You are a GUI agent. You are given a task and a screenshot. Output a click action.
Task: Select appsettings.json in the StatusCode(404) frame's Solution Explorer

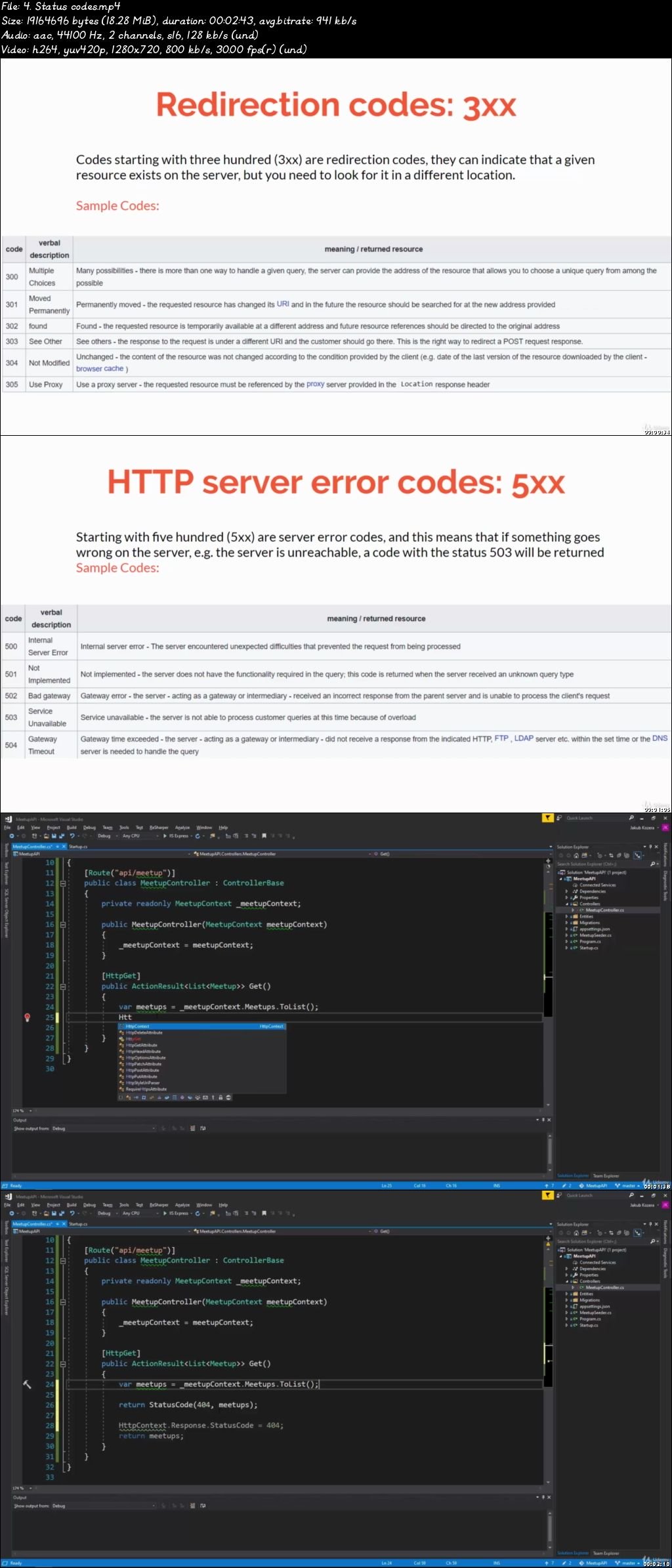pos(595,1306)
